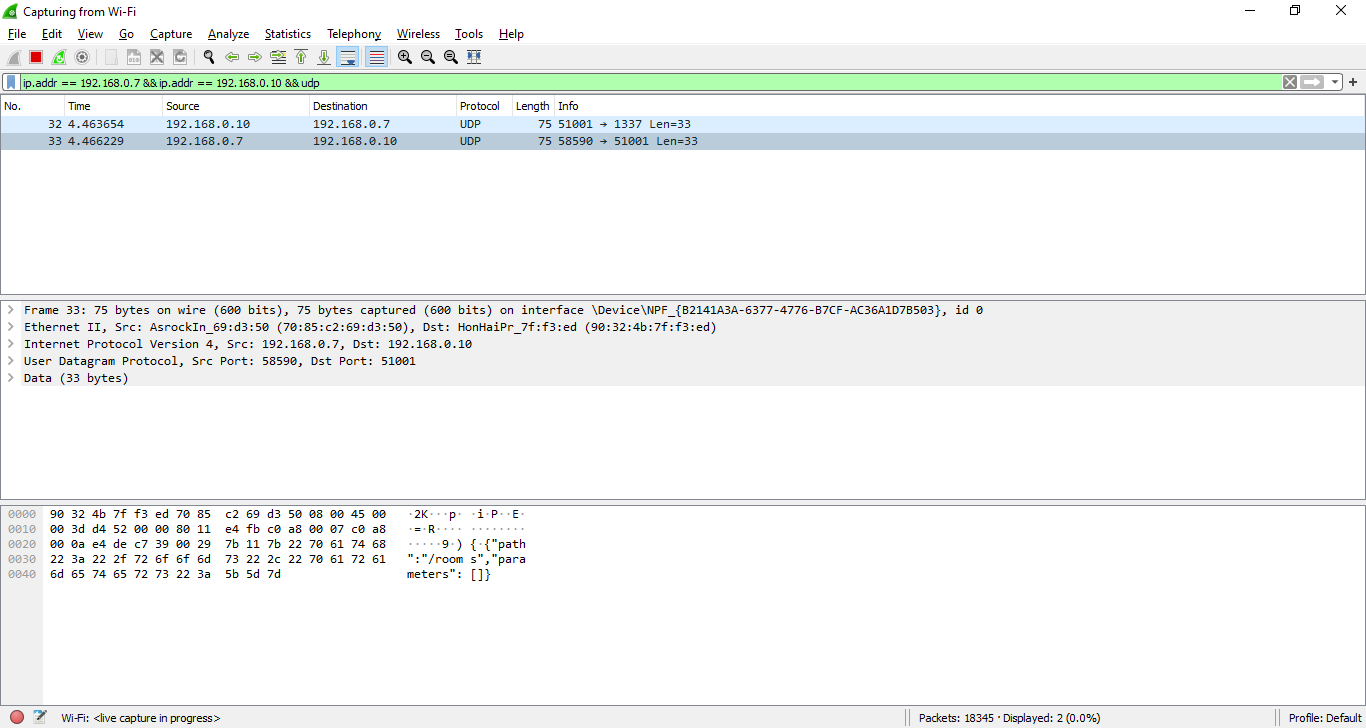
Task: Zoom in on the packet list text
Action: click(404, 57)
